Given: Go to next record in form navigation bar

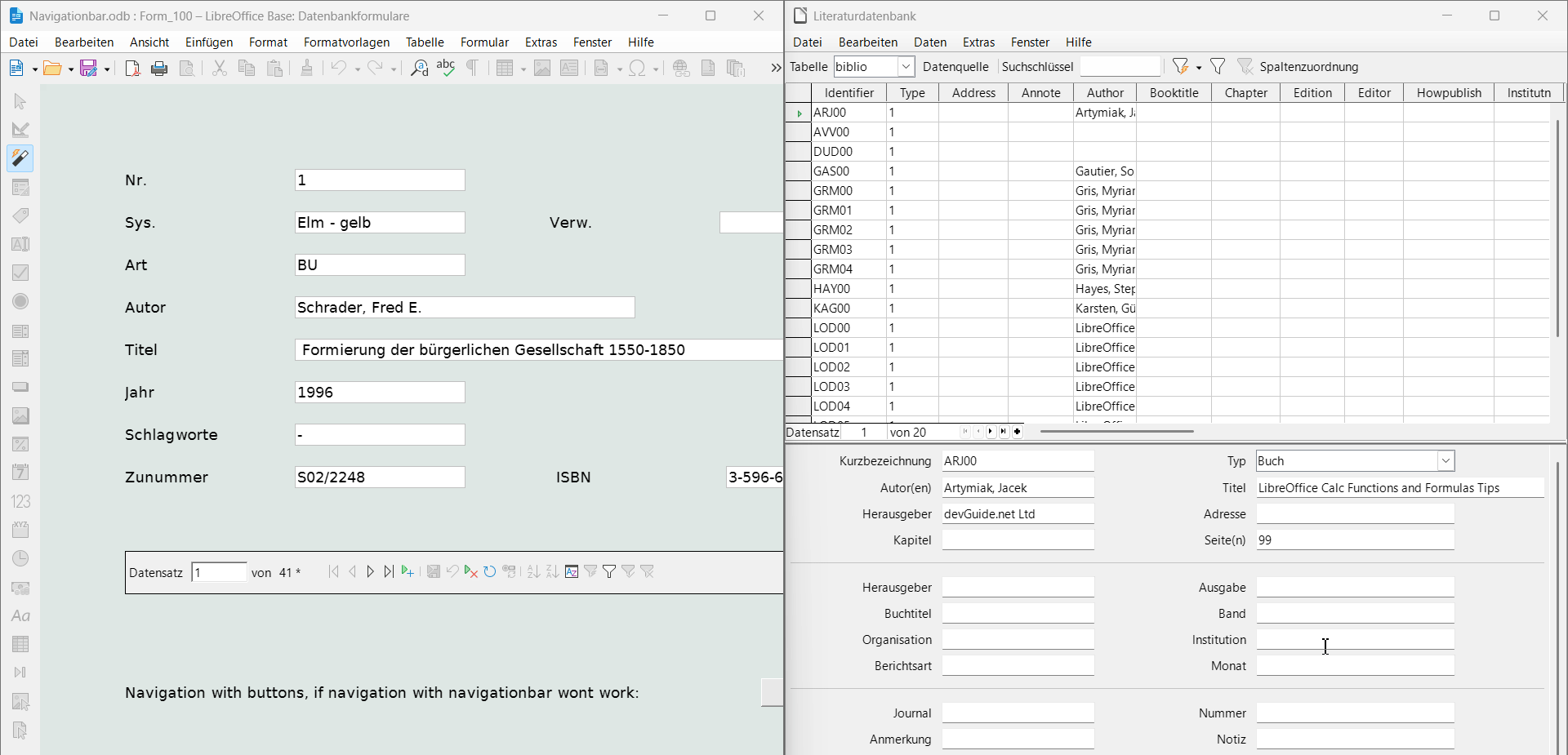Looking at the screenshot, I should click(371, 572).
